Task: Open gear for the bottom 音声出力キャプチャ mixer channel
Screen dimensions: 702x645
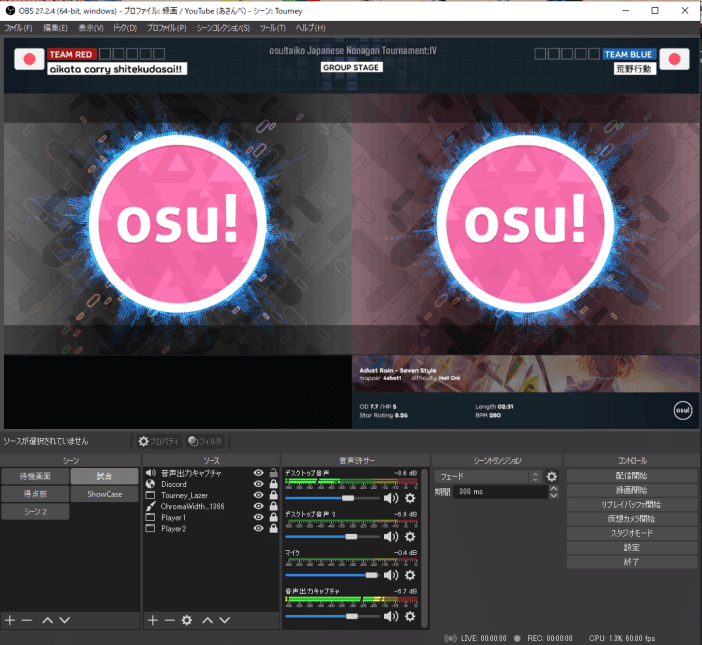Action: click(x=410, y=616)
